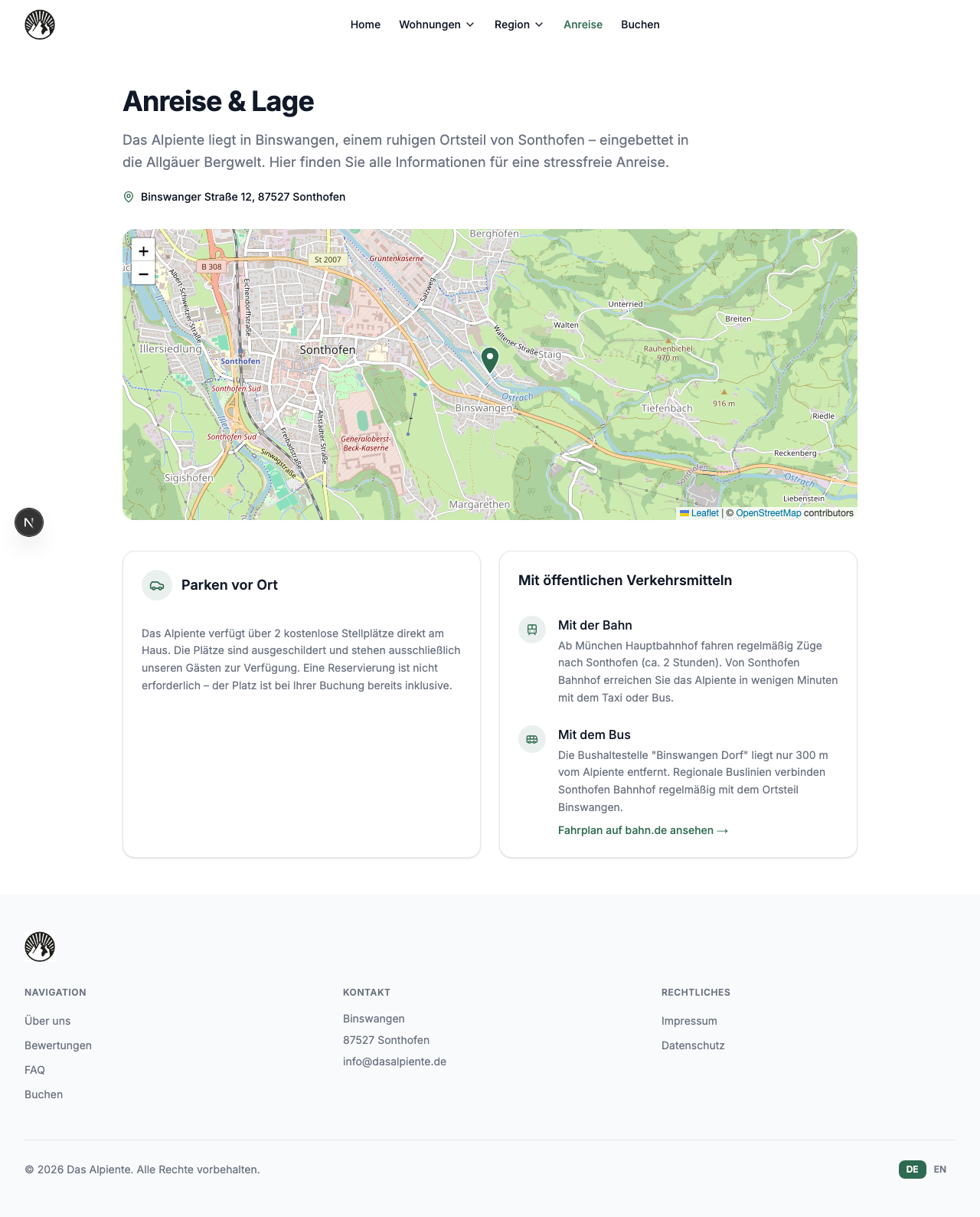This screenshot has width=980, height=1217.
Task: Zoom in on the map
Action: pos(143,250)
